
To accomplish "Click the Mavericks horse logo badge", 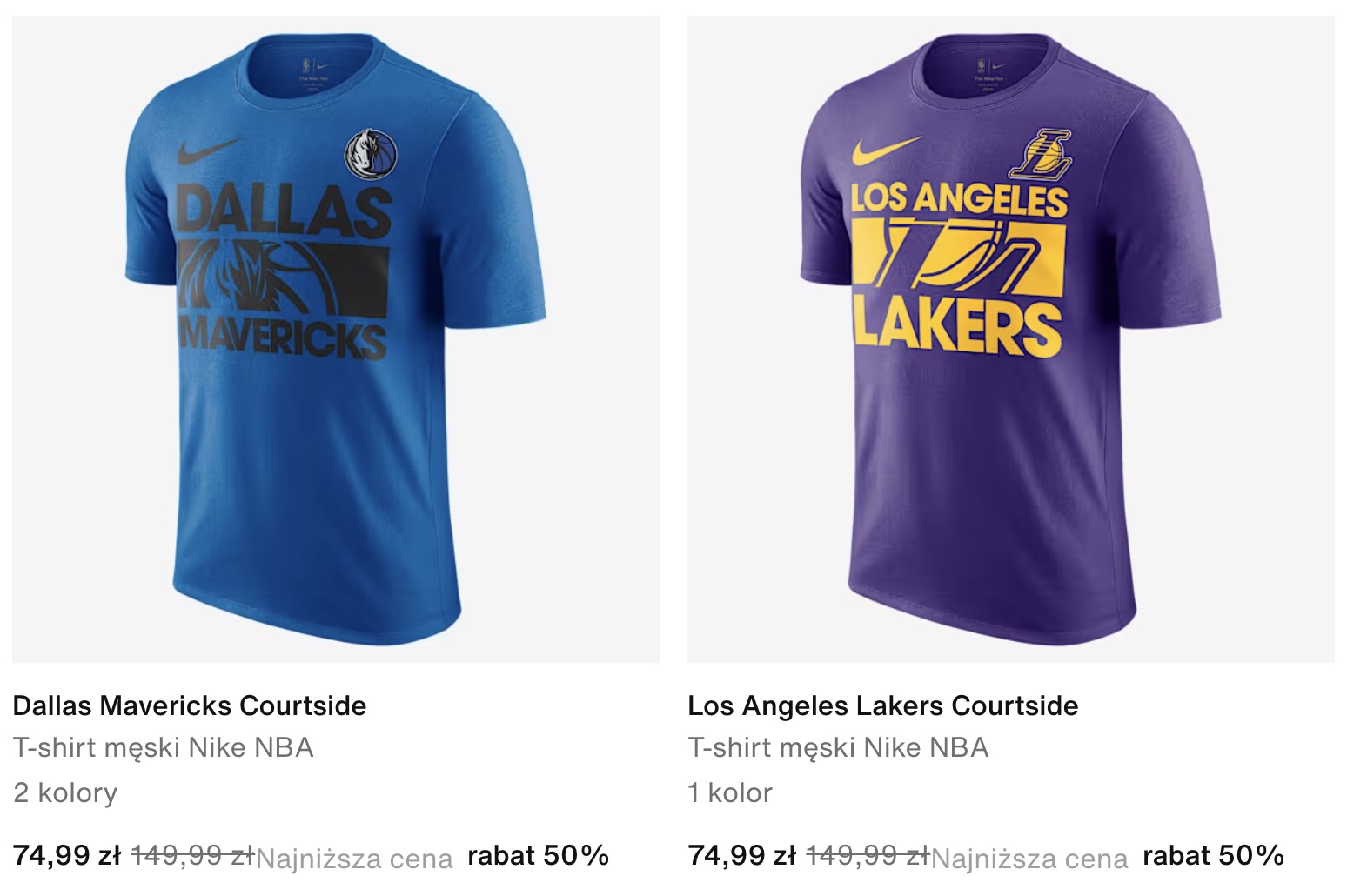I will pyautogui.click(x=371, y=155).
